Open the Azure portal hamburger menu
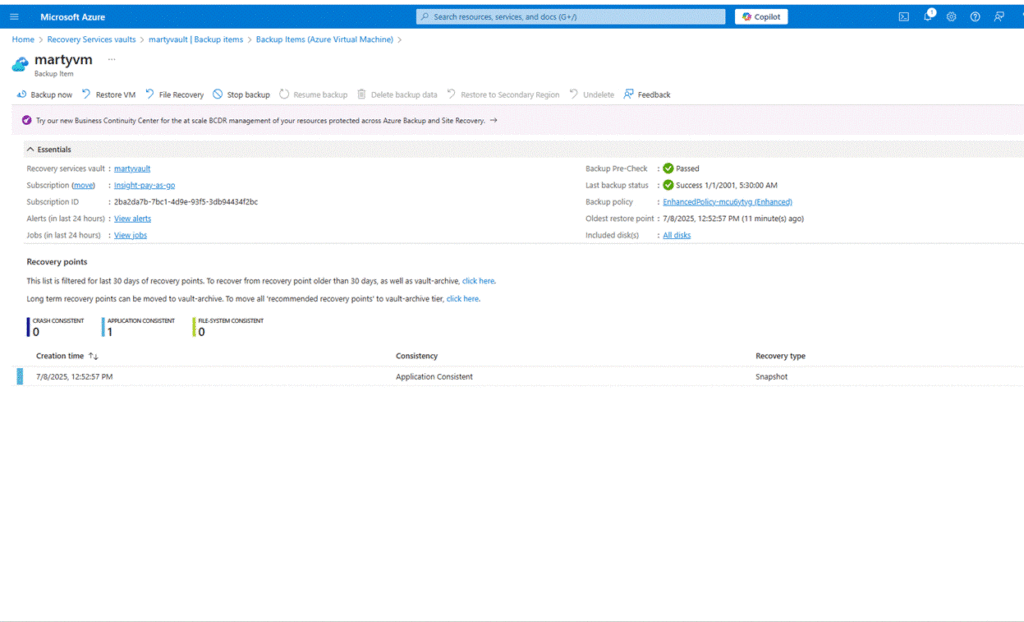This screenshot has width=1024, height=622. [x=14, y=17]
